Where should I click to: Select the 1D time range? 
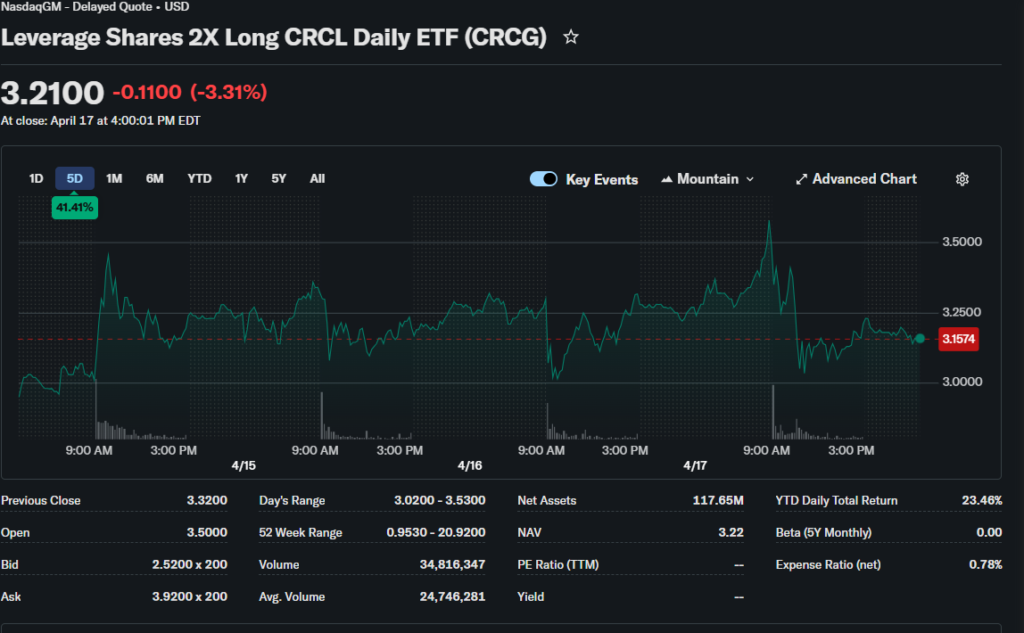(x=36, y=179)
